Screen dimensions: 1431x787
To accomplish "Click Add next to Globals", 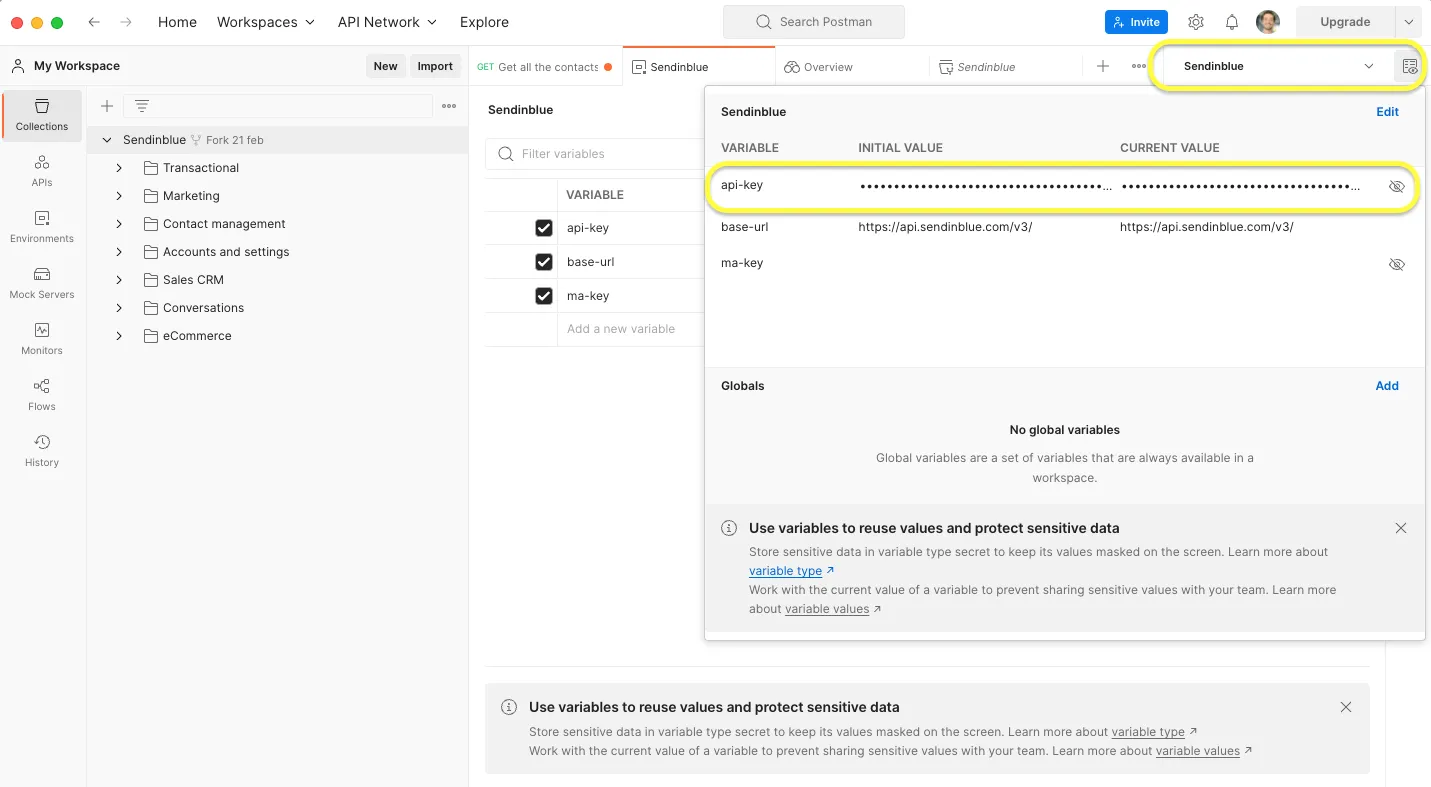I will (1387, 386).
